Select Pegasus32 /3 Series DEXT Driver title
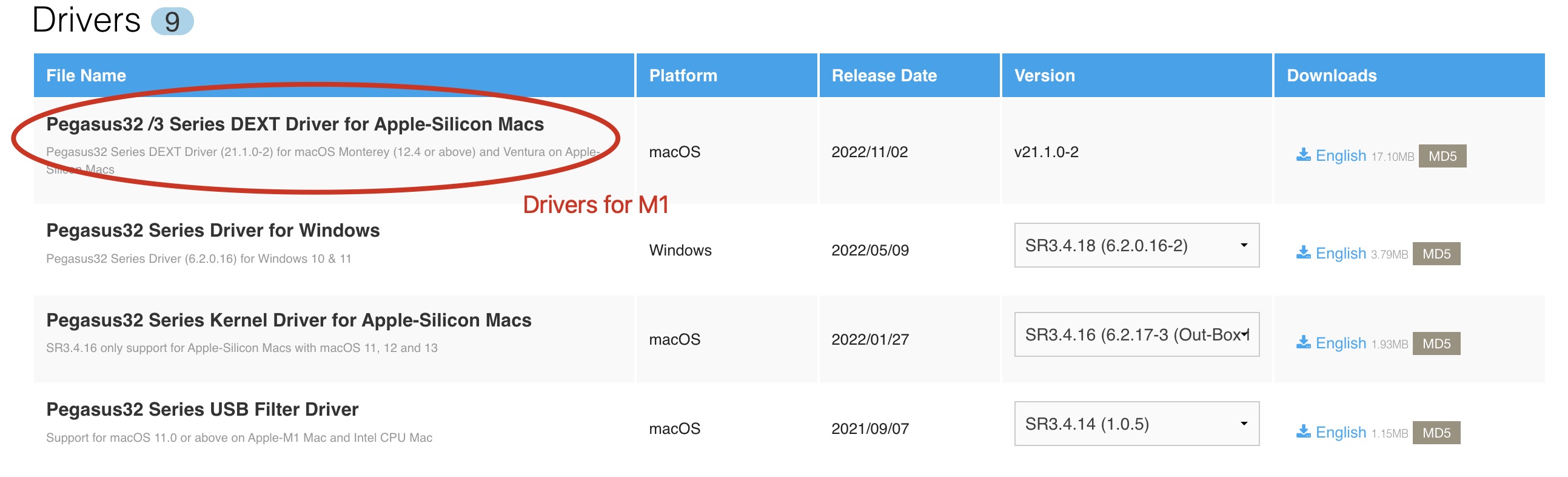Screen dimensions: 1568x477 295,124
